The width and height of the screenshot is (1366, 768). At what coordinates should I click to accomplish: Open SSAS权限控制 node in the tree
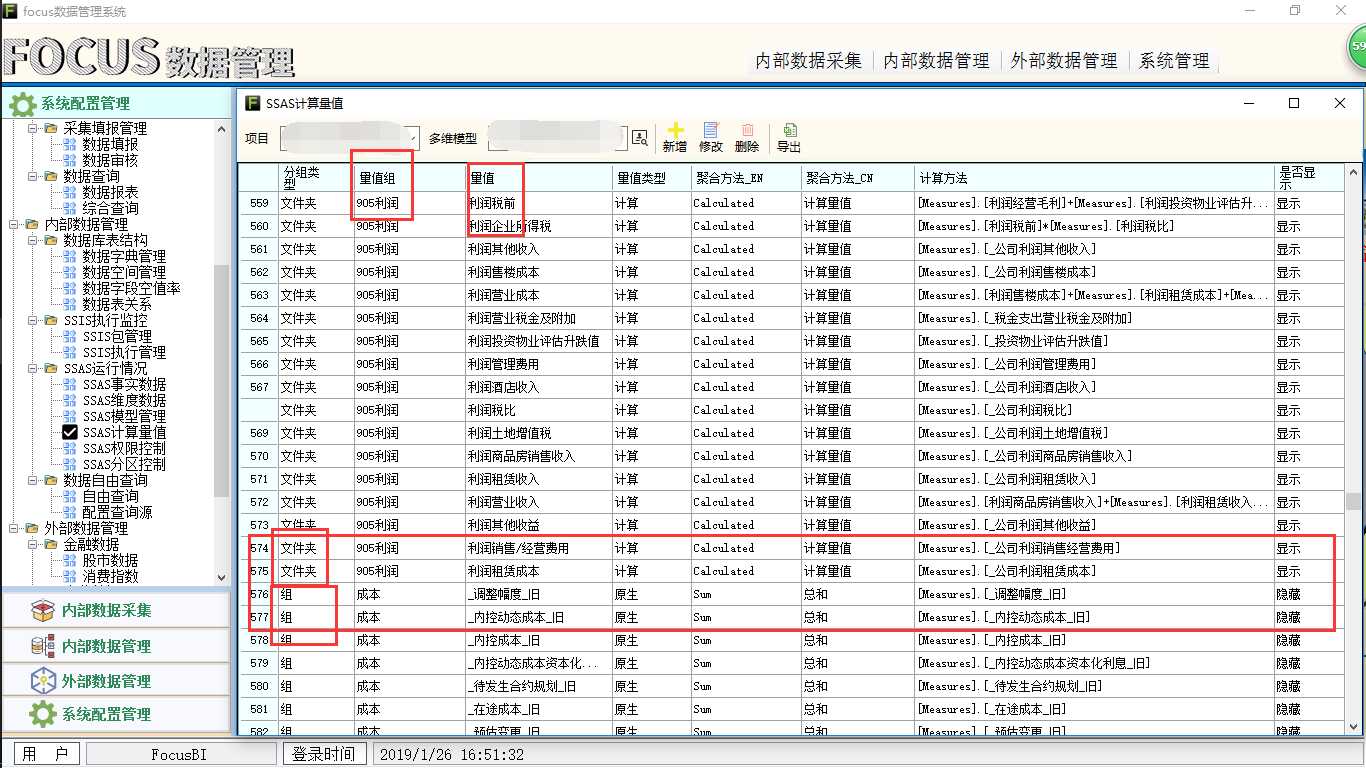tap(124, 448)
